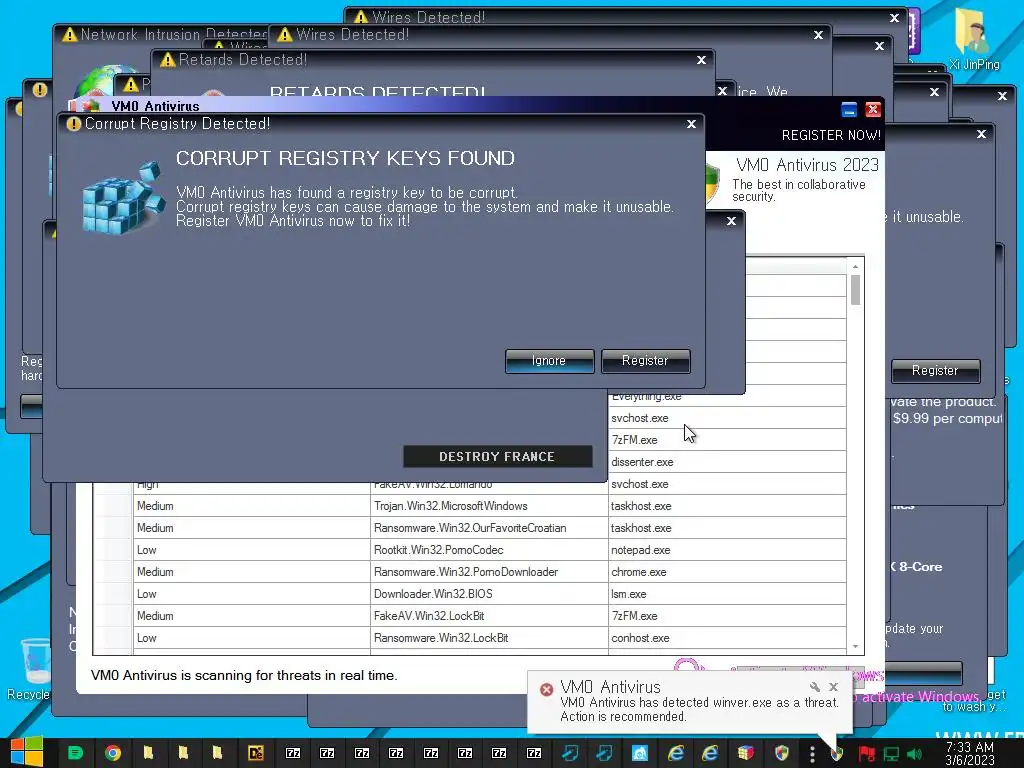Click Register in the right background popup

935,370
